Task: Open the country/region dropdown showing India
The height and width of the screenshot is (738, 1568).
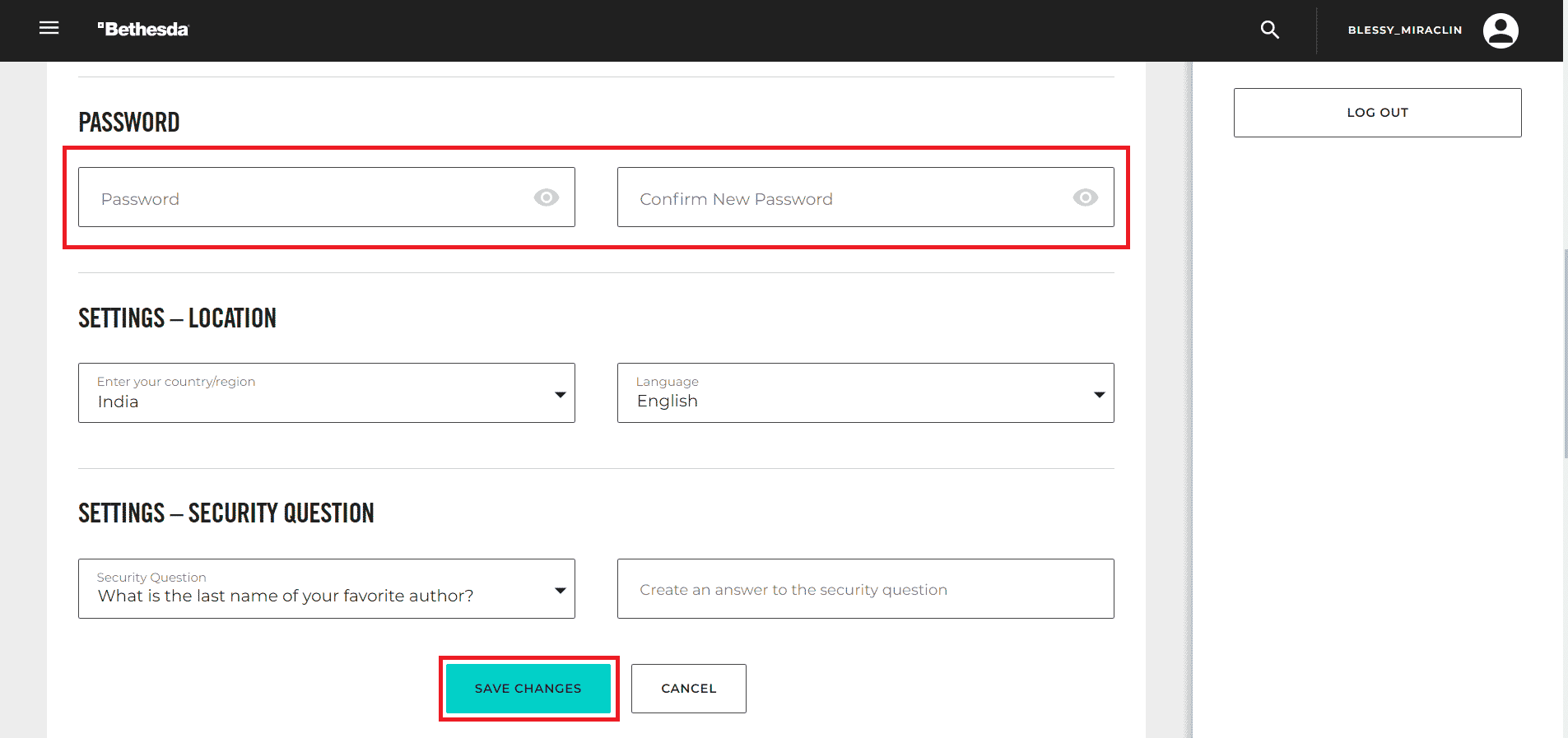Action: [327, 393]
